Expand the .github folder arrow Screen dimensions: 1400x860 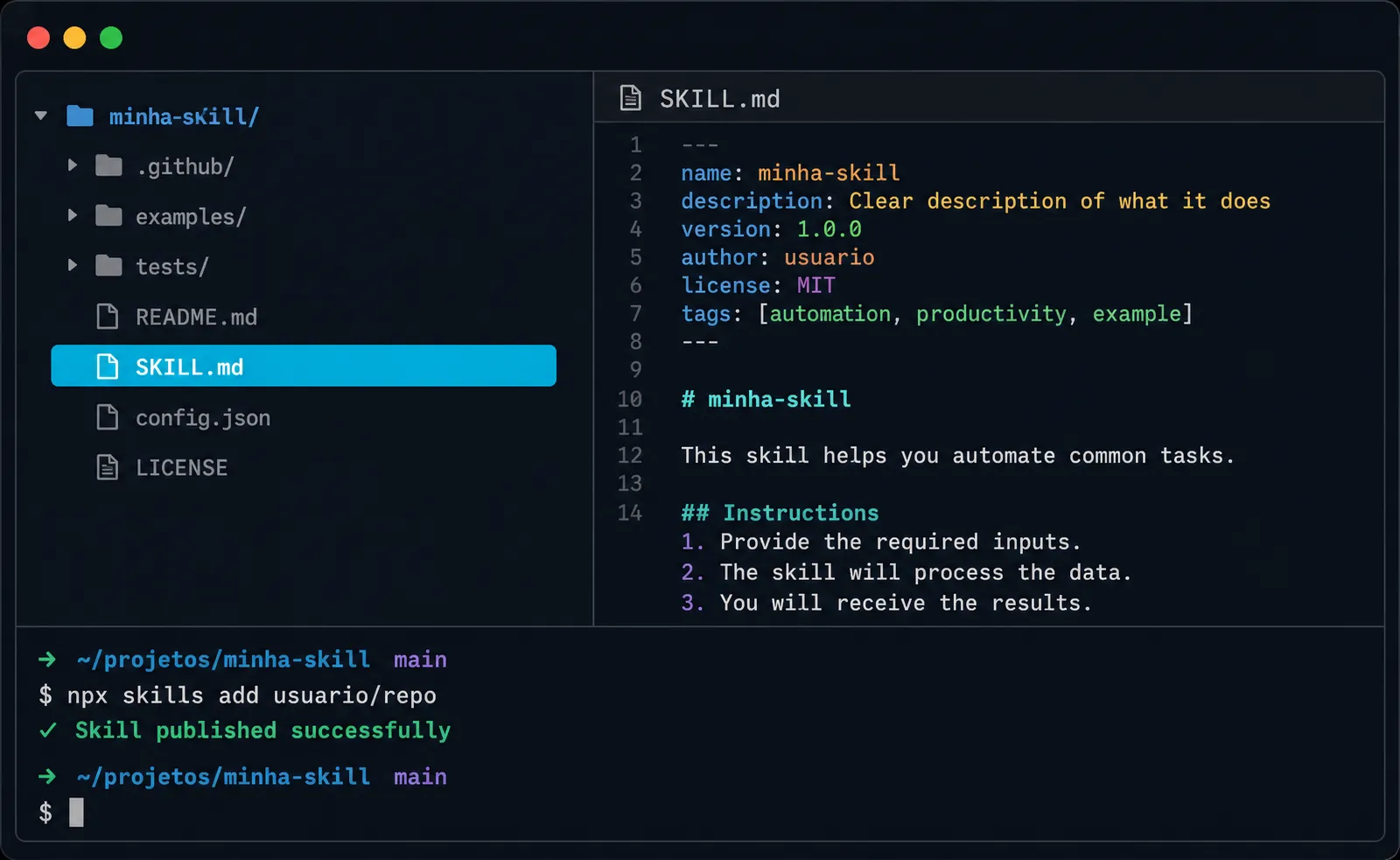[x=73, y=164]
